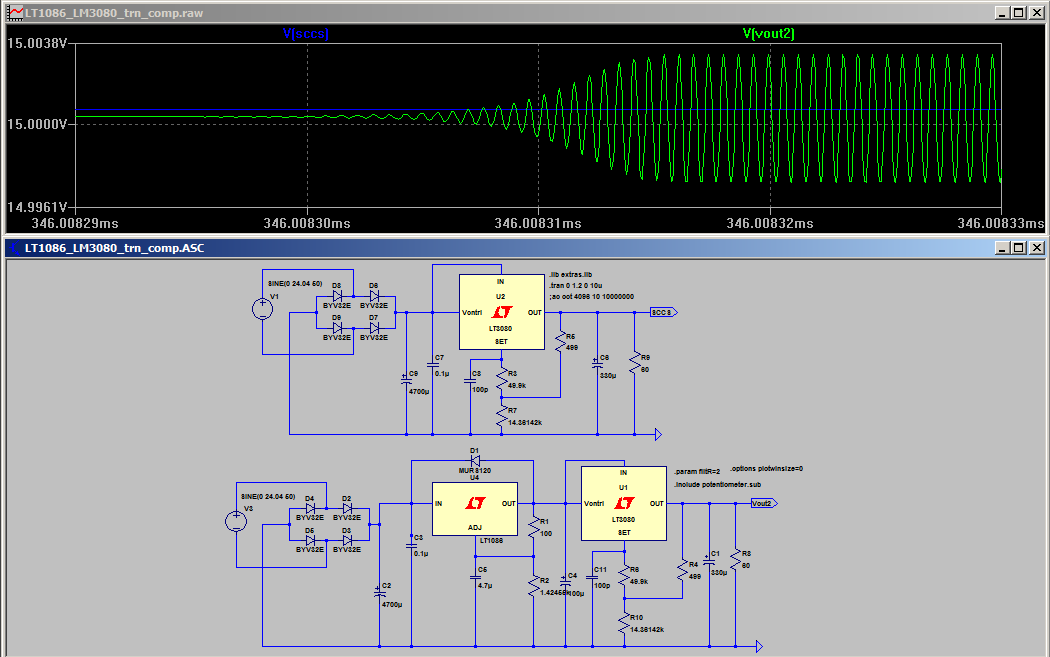This screenshot has width=1050, height=657.
Task: Select resistor R2 next to U4
Action: point(534,587)
